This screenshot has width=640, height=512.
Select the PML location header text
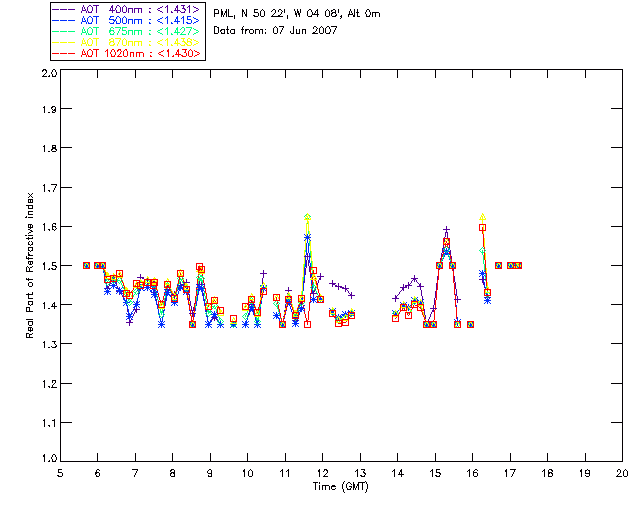pos(297,14)
